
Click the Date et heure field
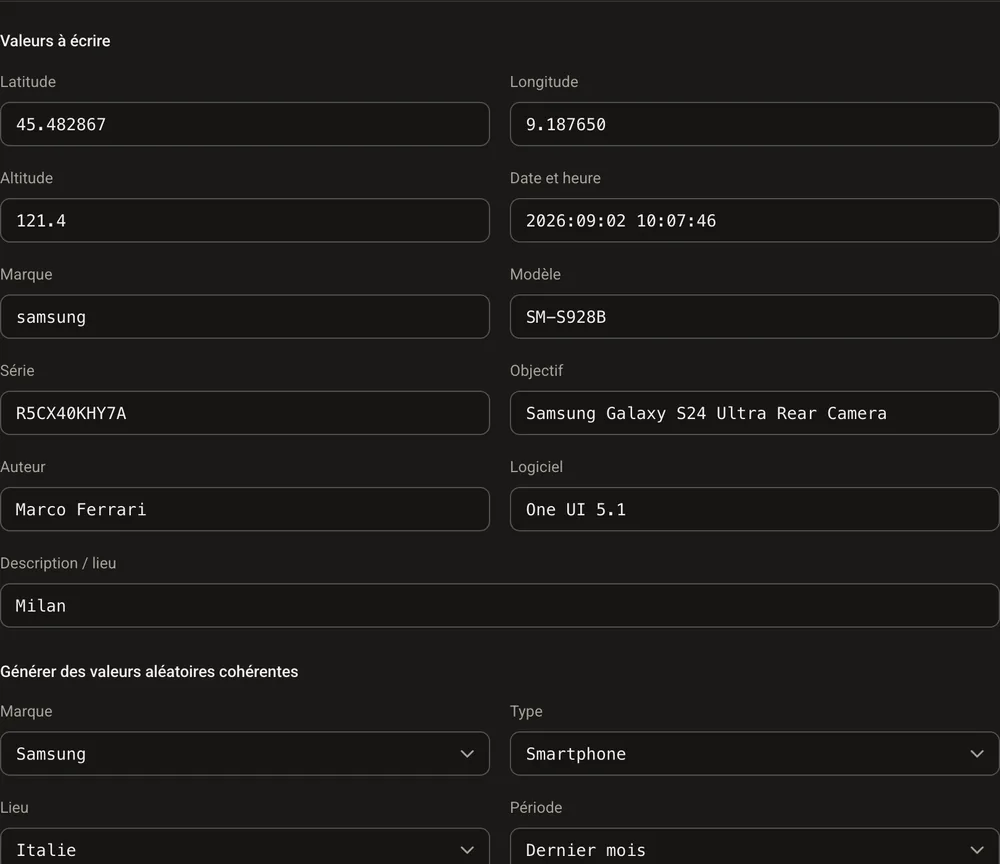(754, 221)
